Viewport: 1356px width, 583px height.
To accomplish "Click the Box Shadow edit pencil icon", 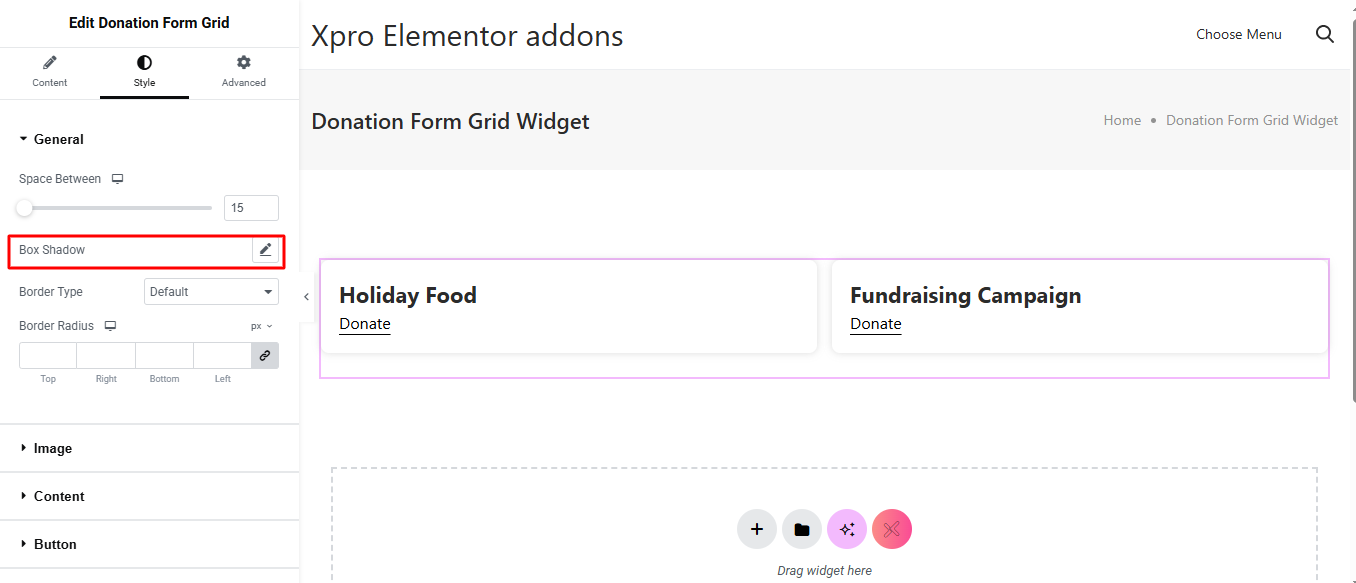I will pos(265,250).
